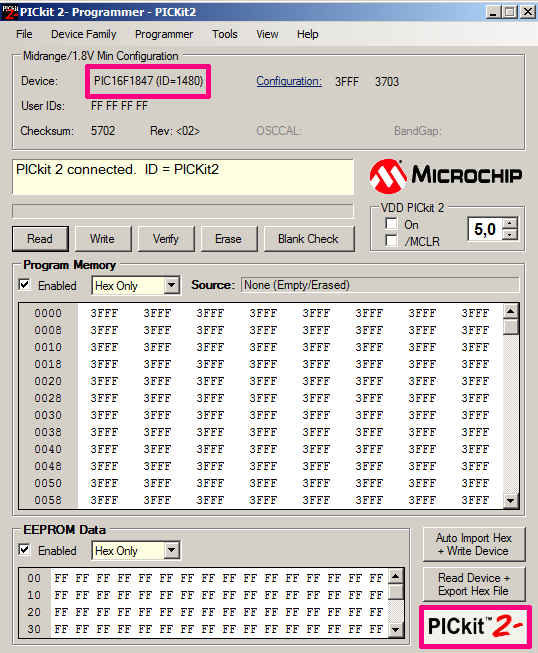Image resolution: width=538 pixels, height=653 pixels.
Task: Click program memory address 0040
Action: coord(48,450)
